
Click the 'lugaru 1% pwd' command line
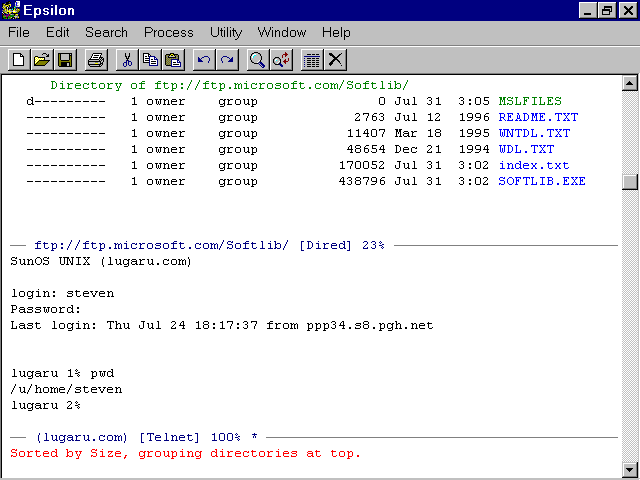point(62,373)
